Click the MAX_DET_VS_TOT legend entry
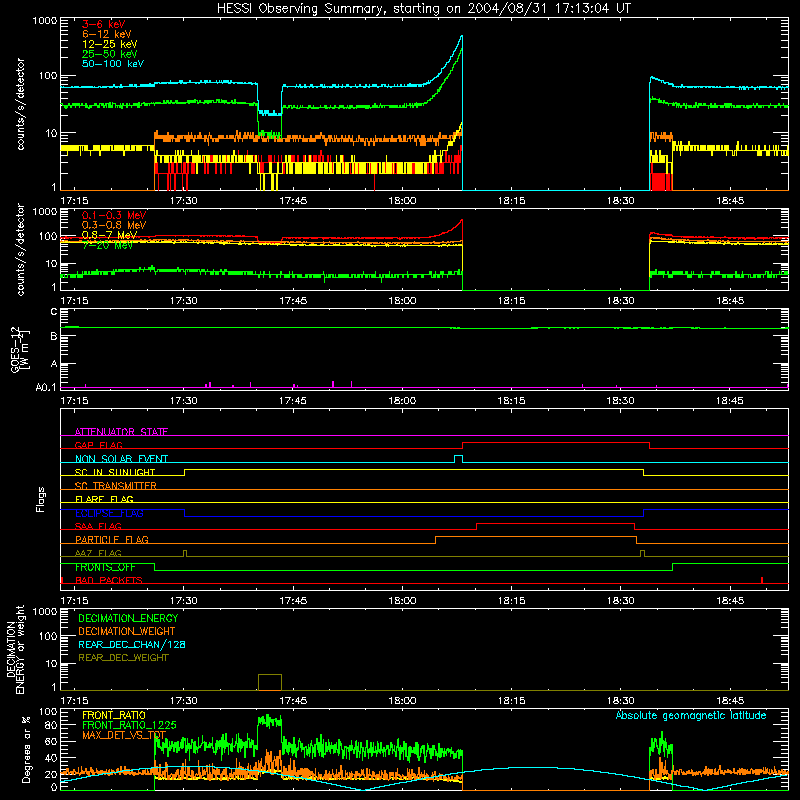800x800 pixels. click(124, 735)
